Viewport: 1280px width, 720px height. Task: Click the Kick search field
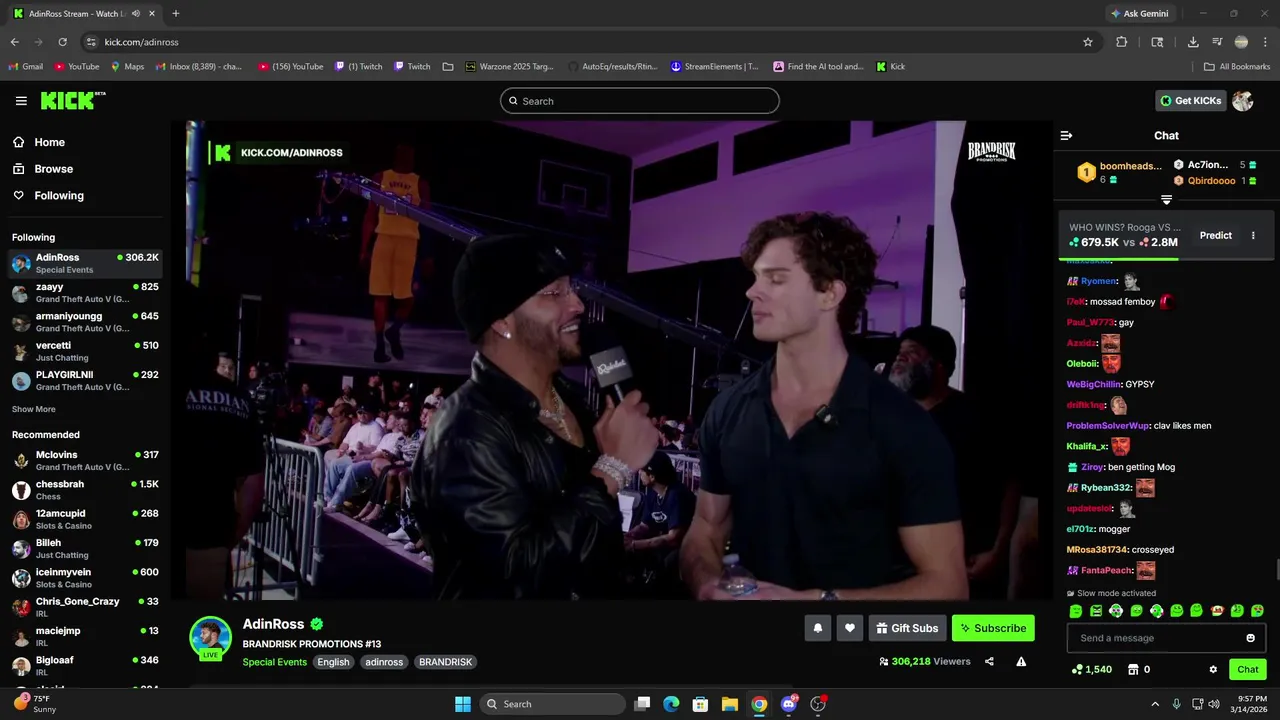[640, 101]
